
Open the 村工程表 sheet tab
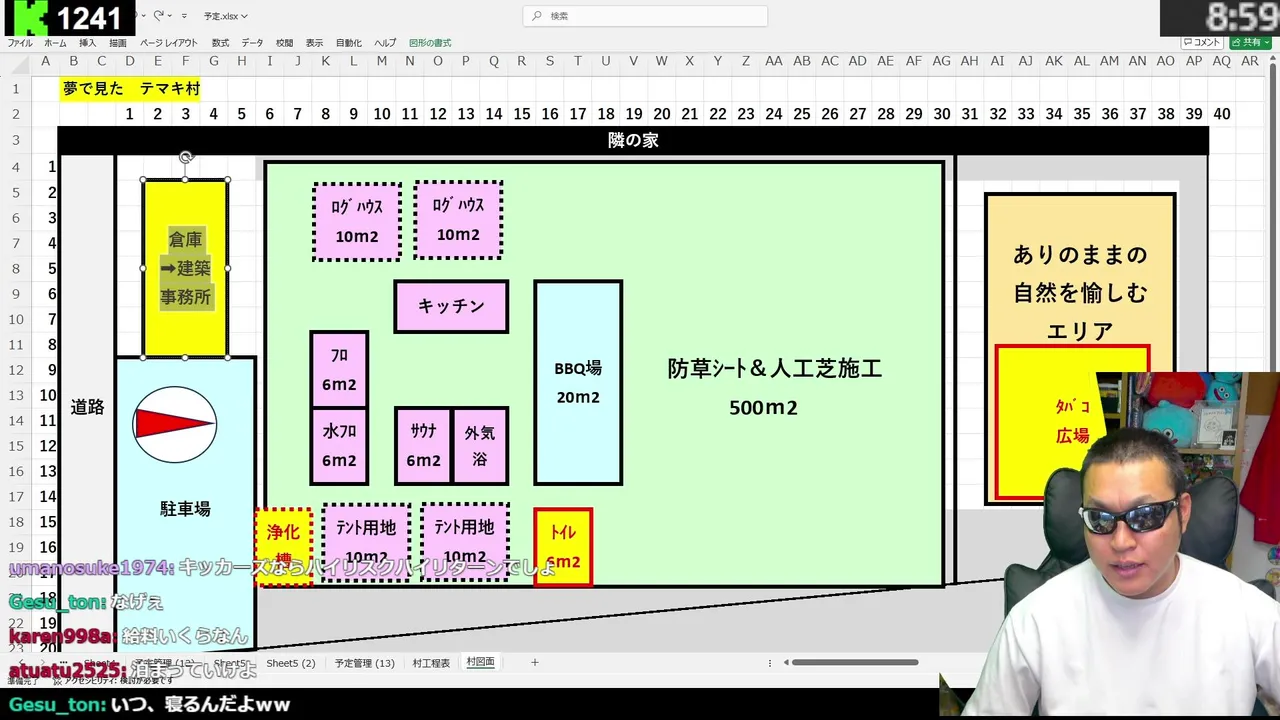coord(431,663)
